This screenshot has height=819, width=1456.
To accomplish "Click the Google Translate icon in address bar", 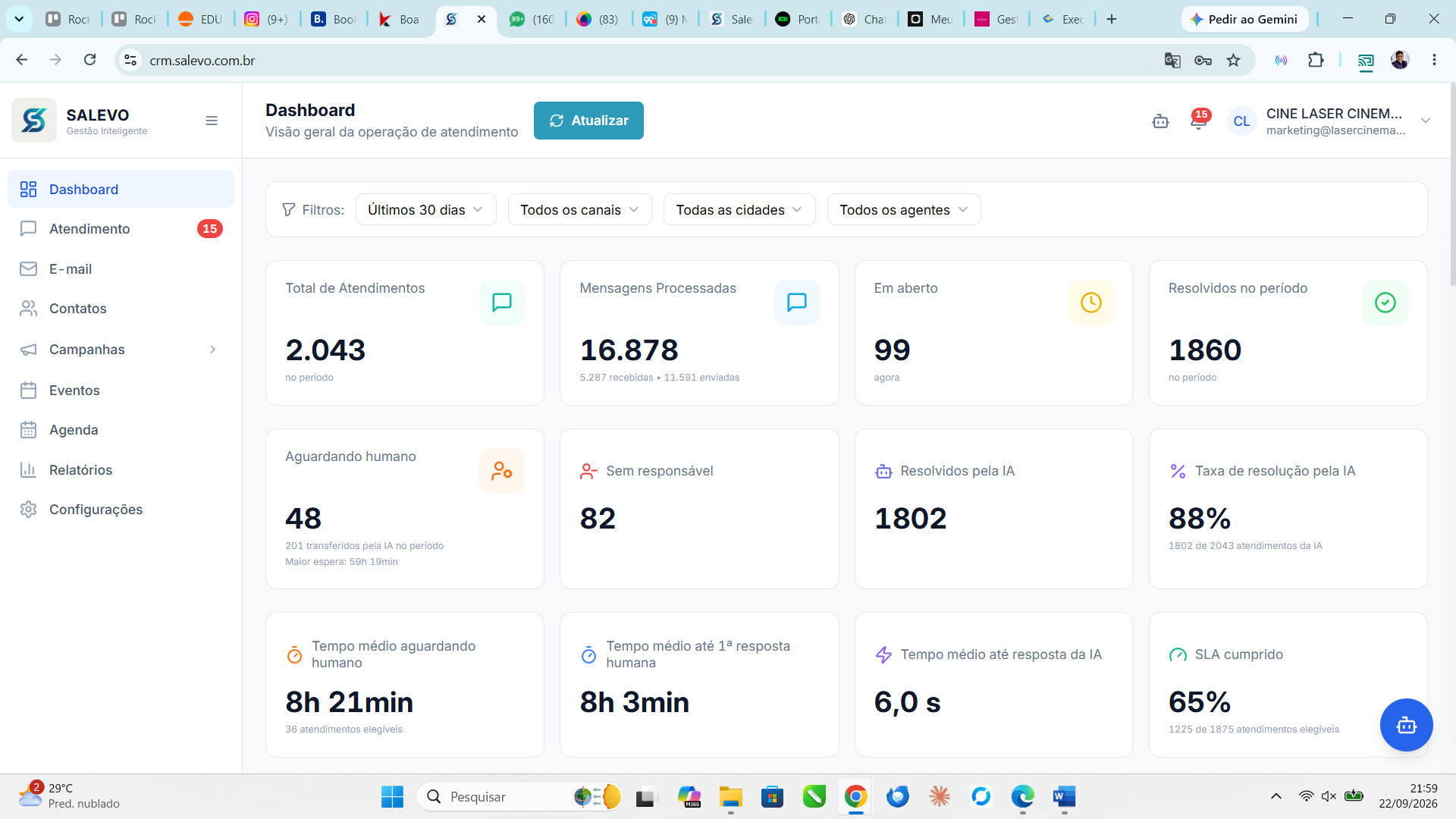I will (x=1172, y=60).
